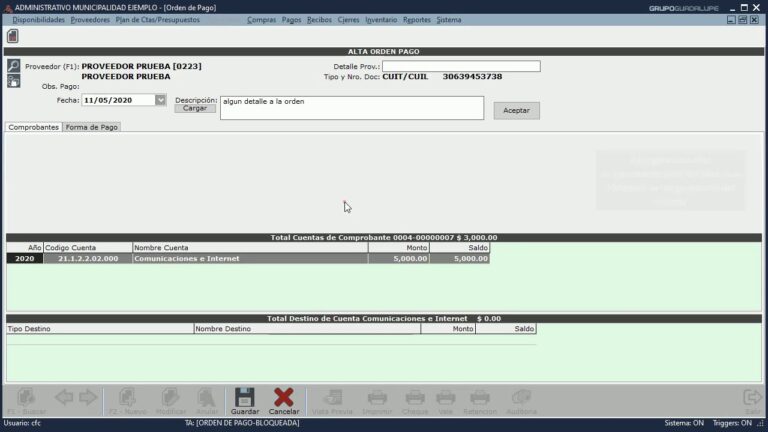Viewport: 768px width, 432px height.
Task: Click the clipboard icon in top toolbar
Action: click(x=13, y=36)
